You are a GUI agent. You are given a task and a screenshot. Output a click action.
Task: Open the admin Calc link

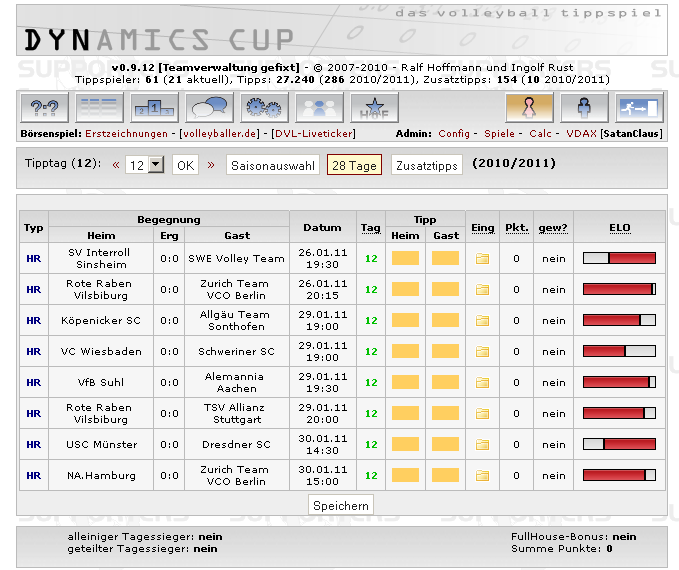point(540,133)
